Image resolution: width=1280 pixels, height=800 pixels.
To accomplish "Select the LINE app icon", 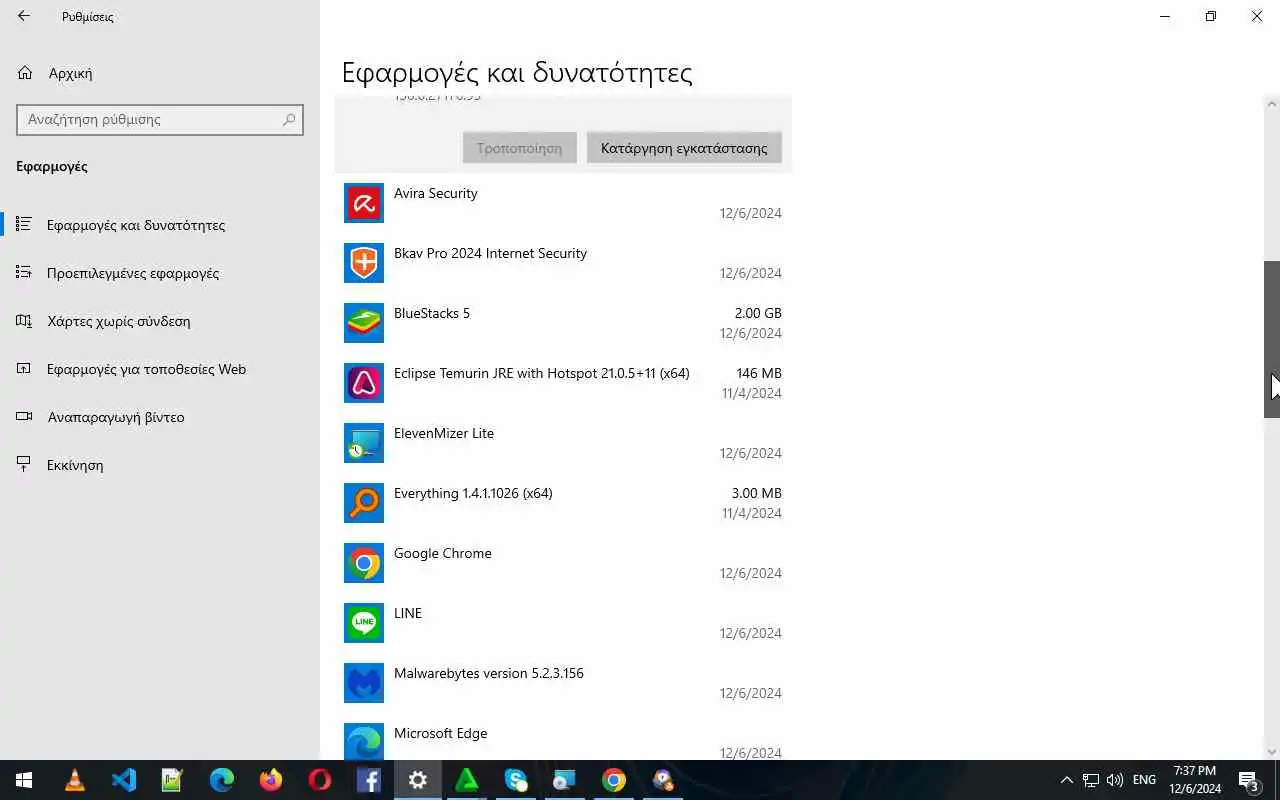I will tap(364, 623).
